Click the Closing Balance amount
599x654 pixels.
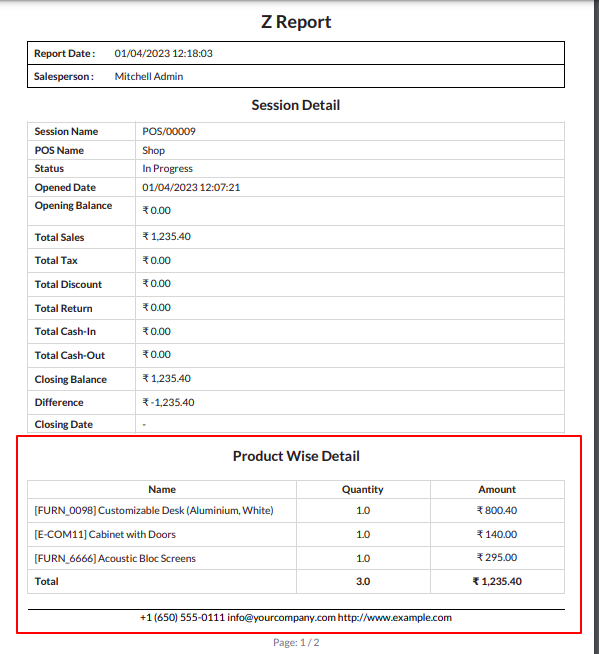pyautogui.click(x=166, y=378)
